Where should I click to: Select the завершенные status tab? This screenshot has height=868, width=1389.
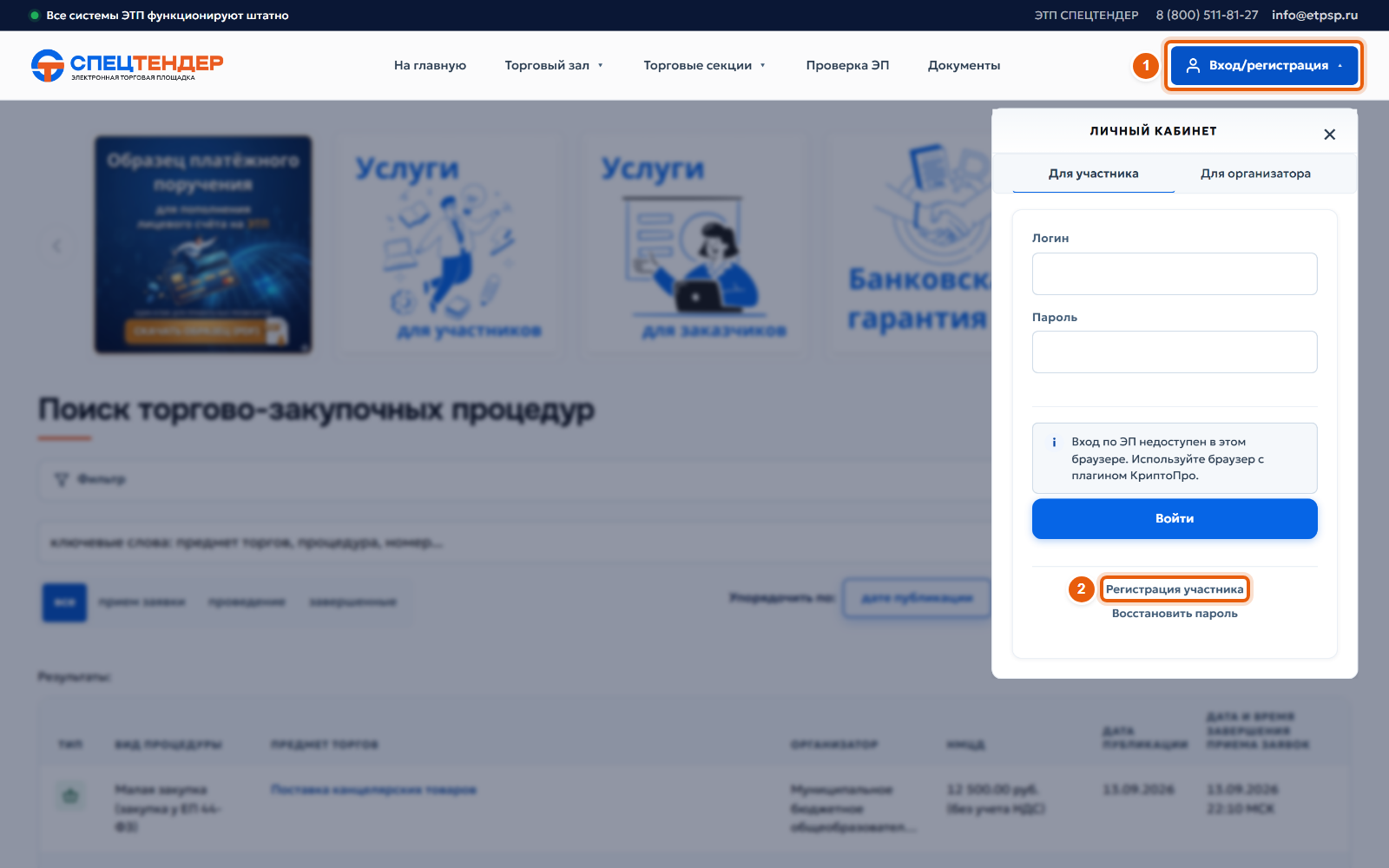coord(352,602)
